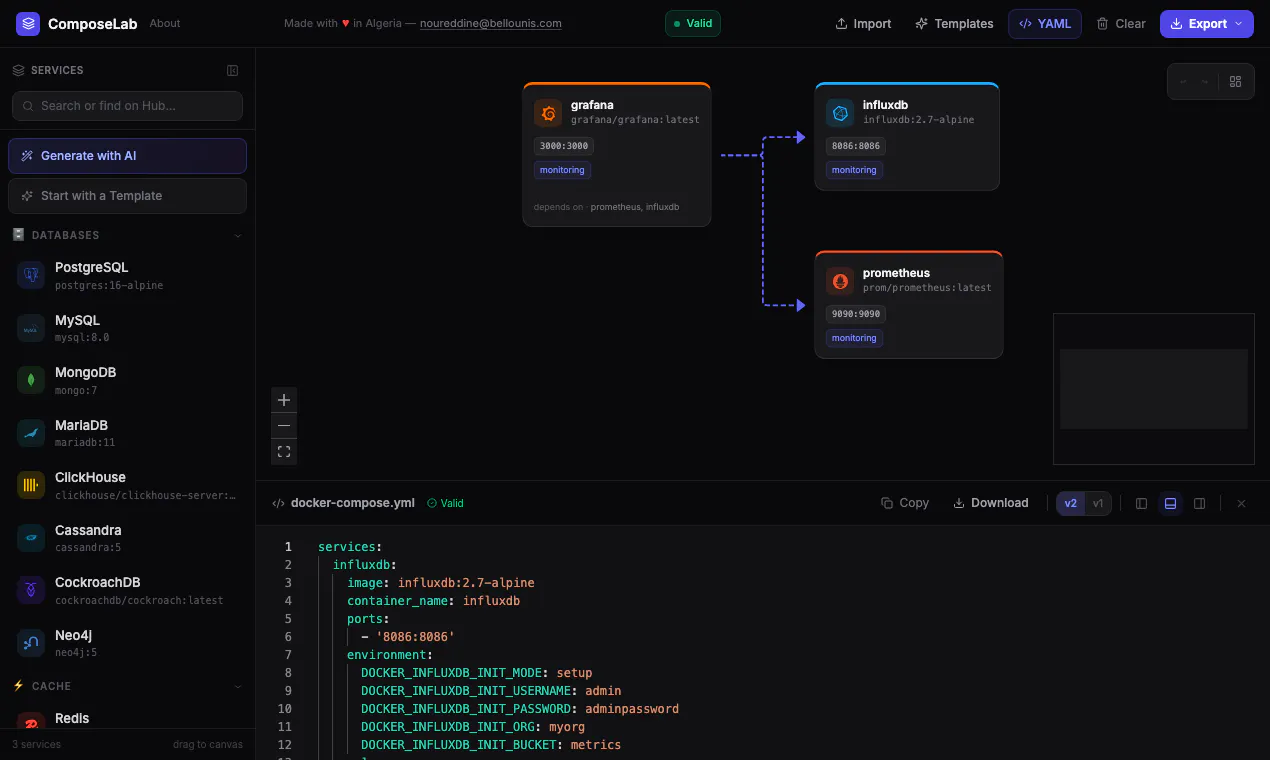Select the PostgreSQL service icon
The width and height of the screenshot is (1270, 760).
click(x=31, y=275)
